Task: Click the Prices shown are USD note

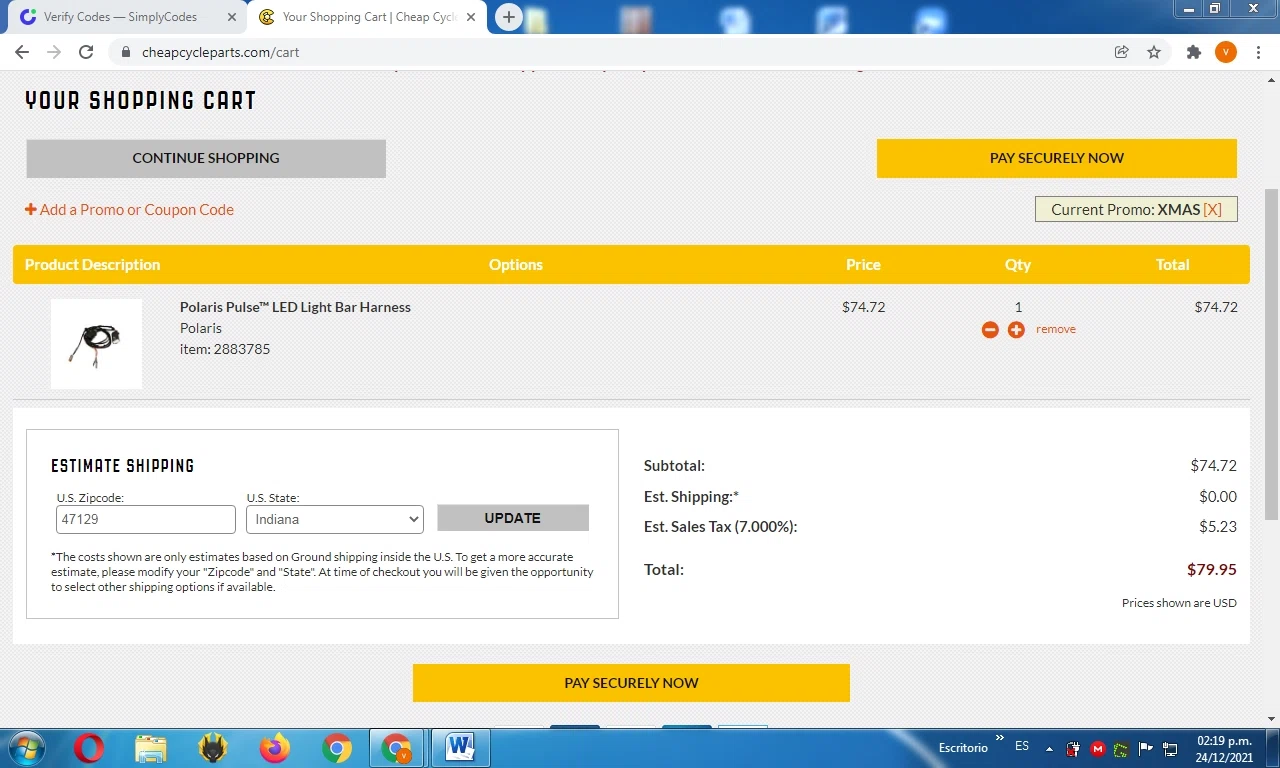Action: 1179,603
